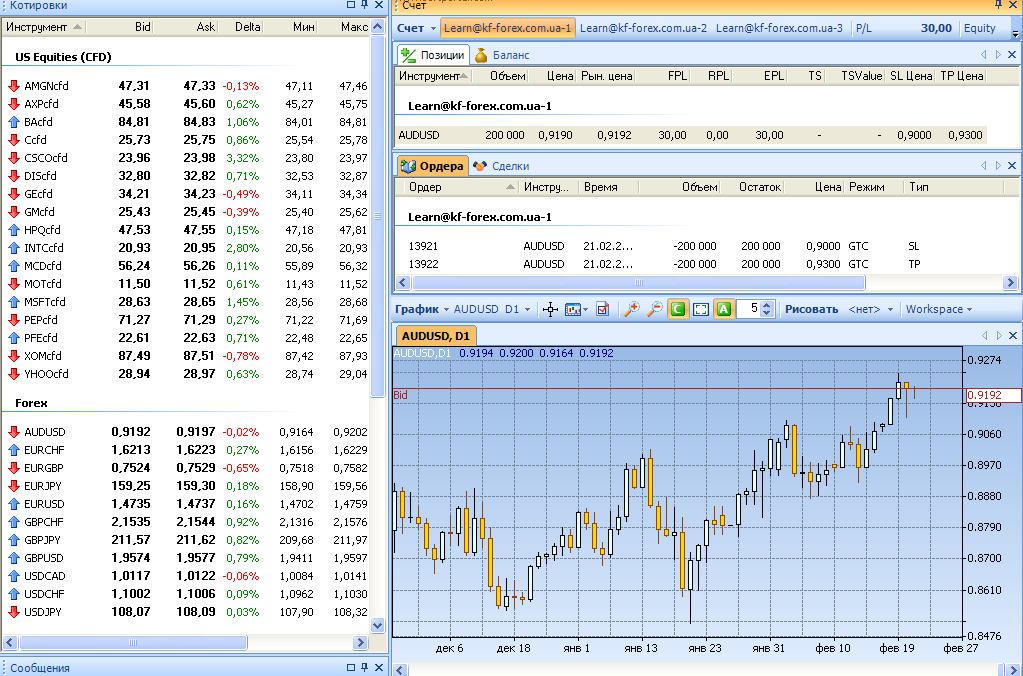This screenshot has width=1023, height=676.
Task: Decrease the chart stepper value
Action: tap(767, 313)
